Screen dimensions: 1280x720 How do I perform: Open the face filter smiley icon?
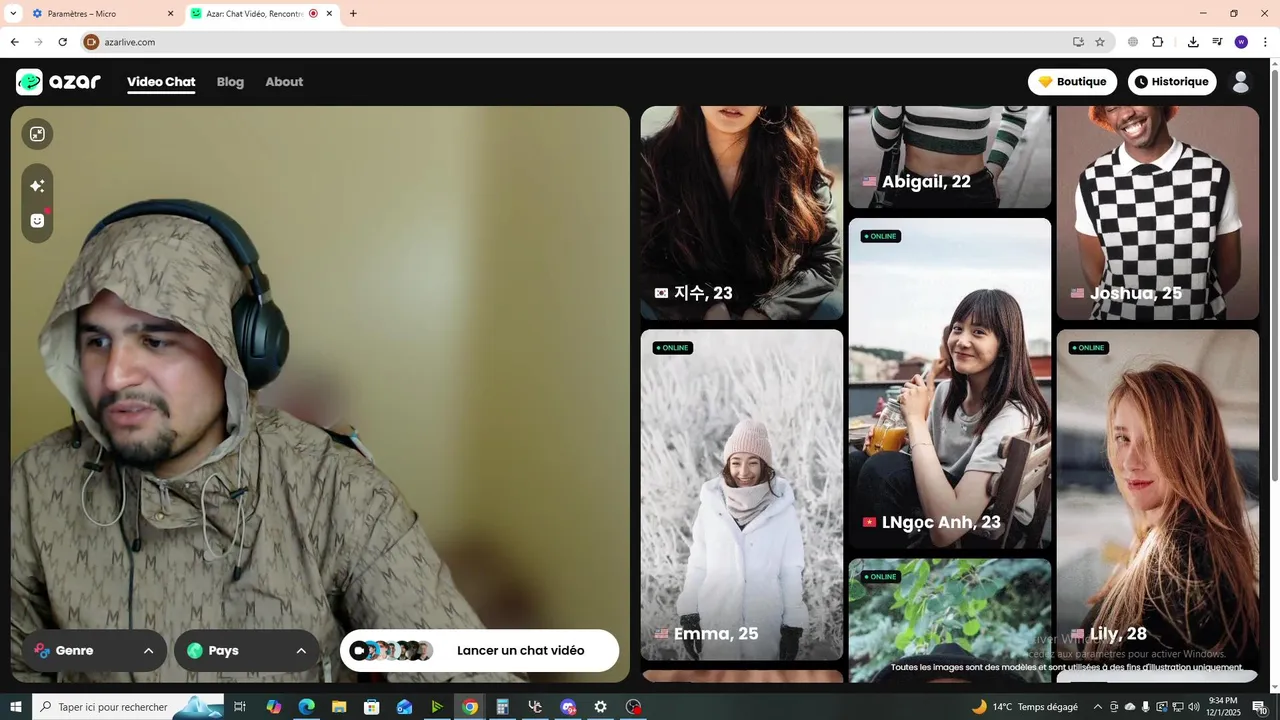click(x=37, y=220)
